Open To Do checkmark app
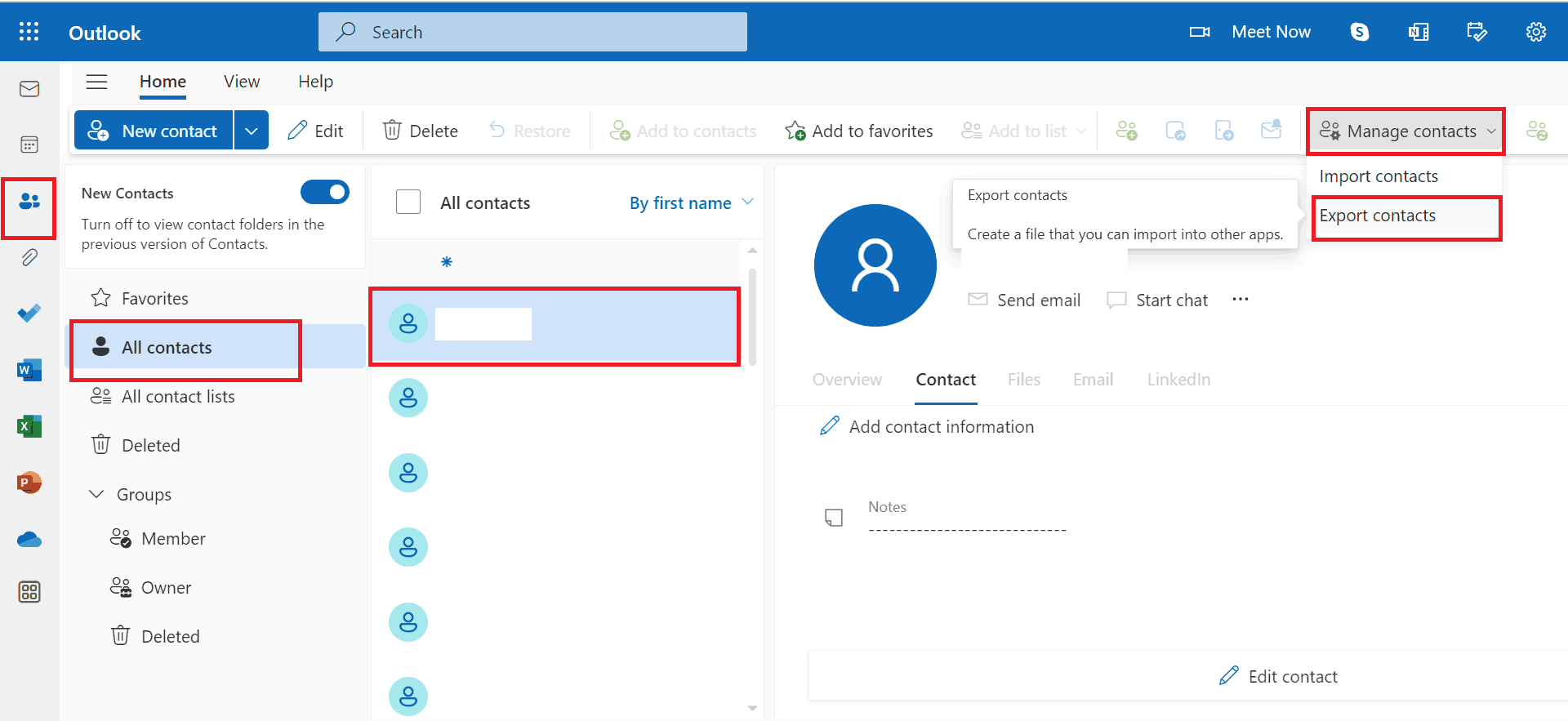 (29, 314)
